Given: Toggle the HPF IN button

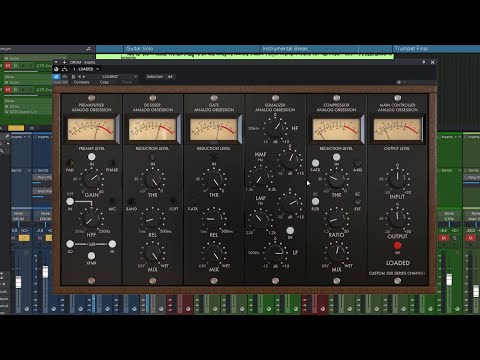Looking at the screenshot, I should click(70, 202).
